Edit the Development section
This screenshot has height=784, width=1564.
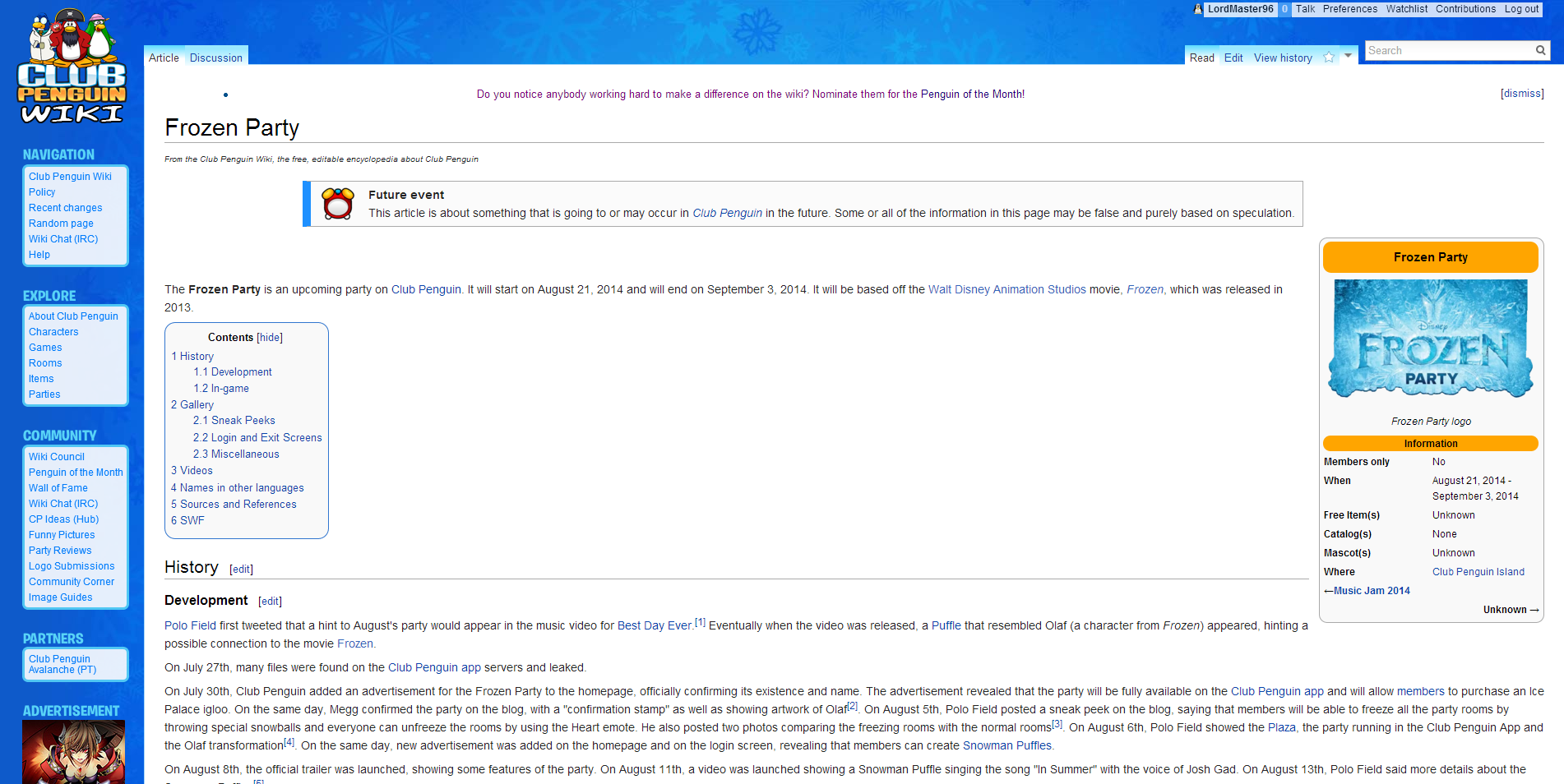point(270,602)
